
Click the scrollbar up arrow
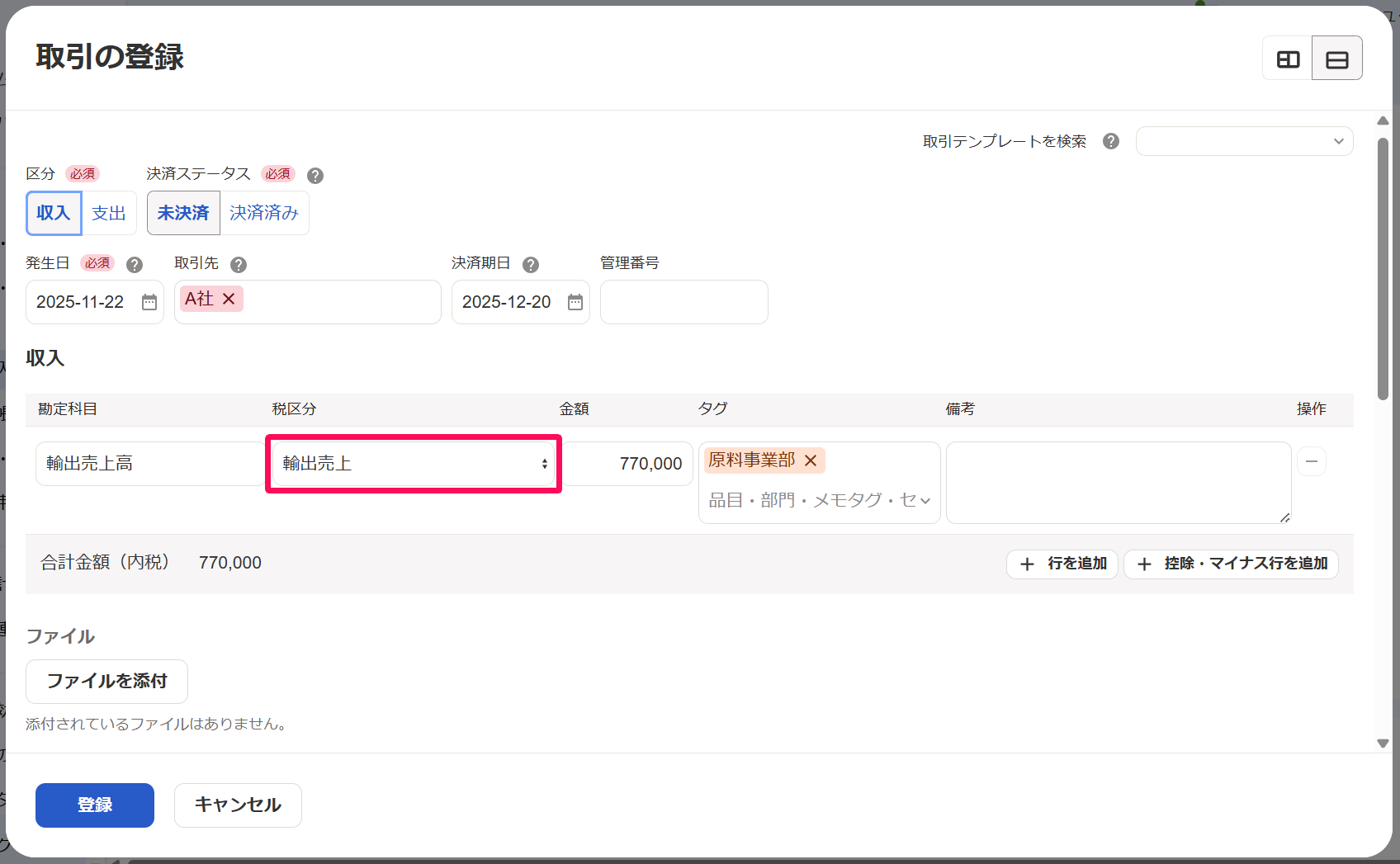(x=1383, y=121)
